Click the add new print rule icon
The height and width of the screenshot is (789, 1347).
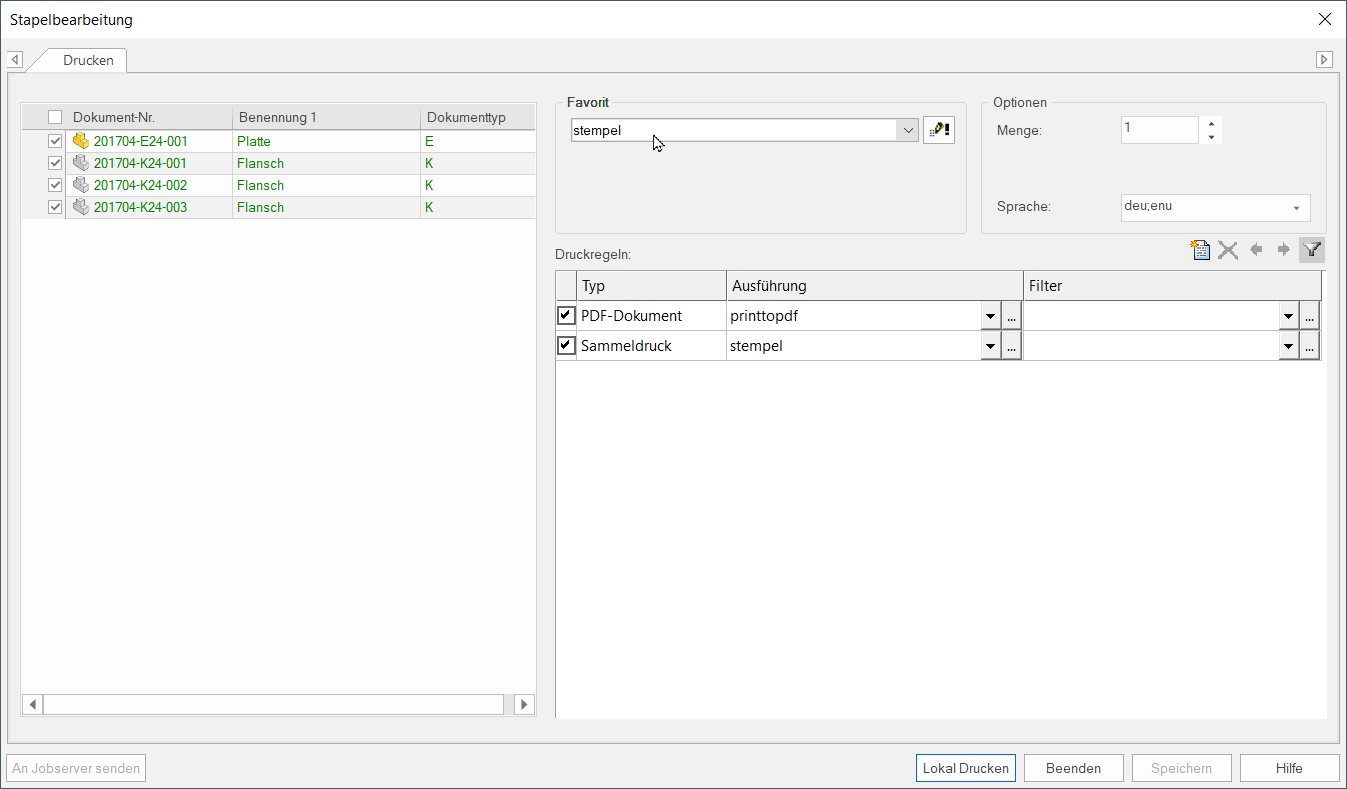(1200, 250)
